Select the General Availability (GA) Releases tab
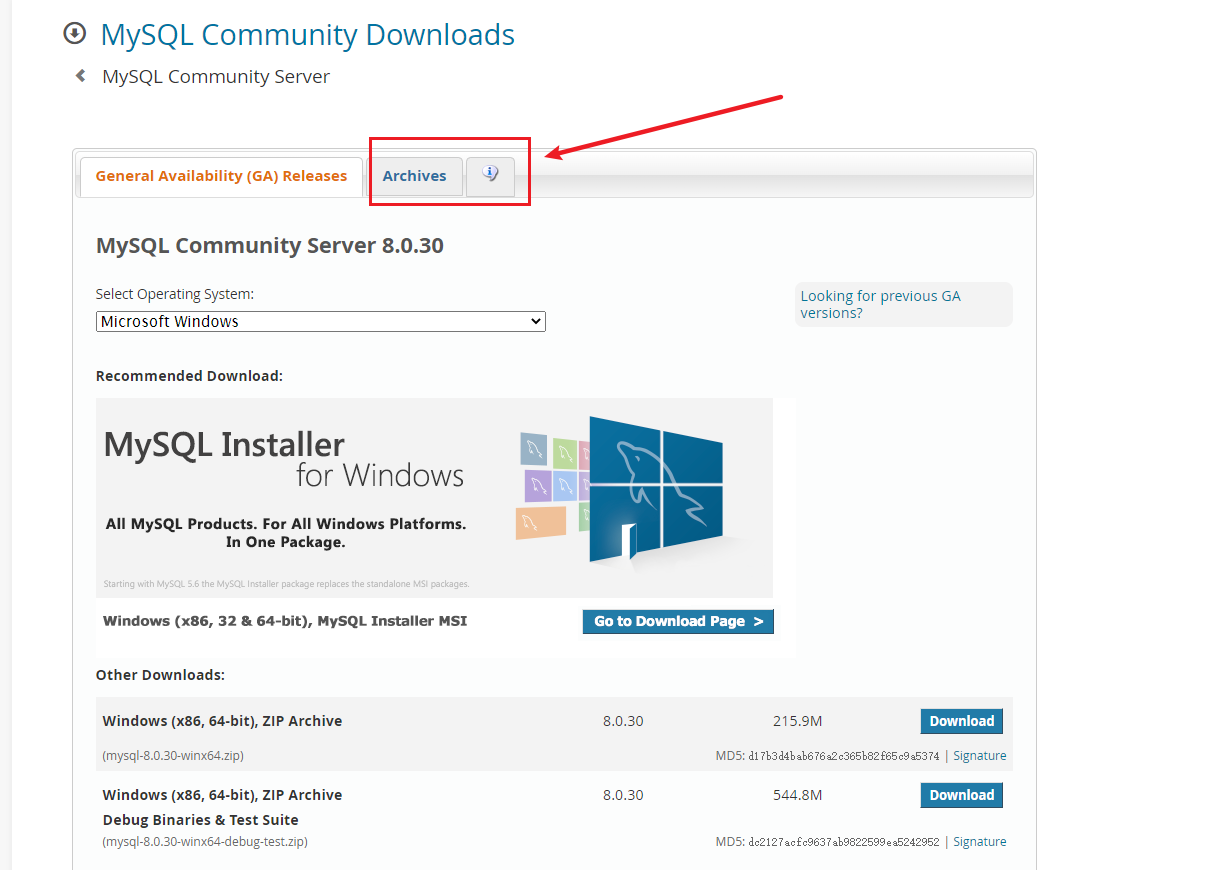 coord(221,175)
